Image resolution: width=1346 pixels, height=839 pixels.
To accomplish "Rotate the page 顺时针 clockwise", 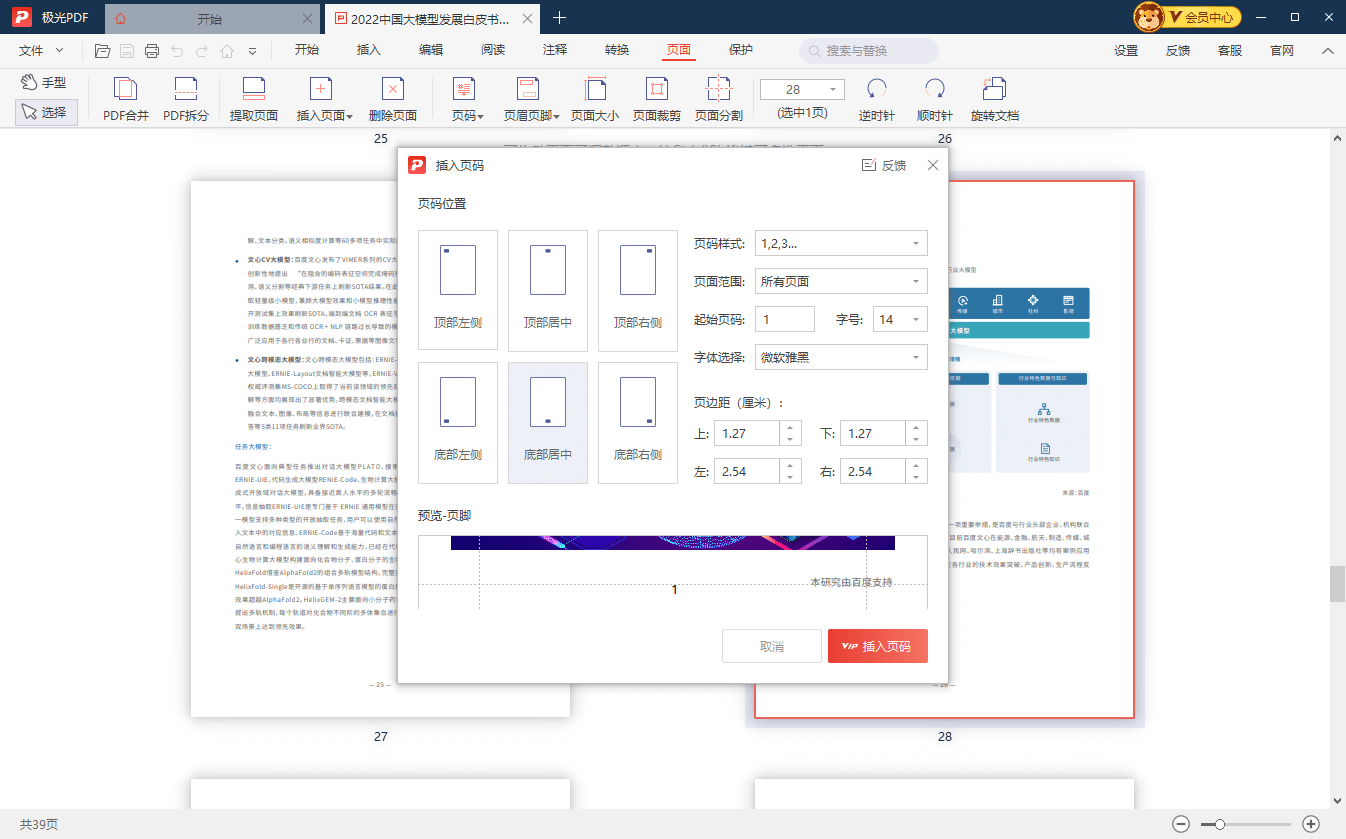I will pos(935,100).
